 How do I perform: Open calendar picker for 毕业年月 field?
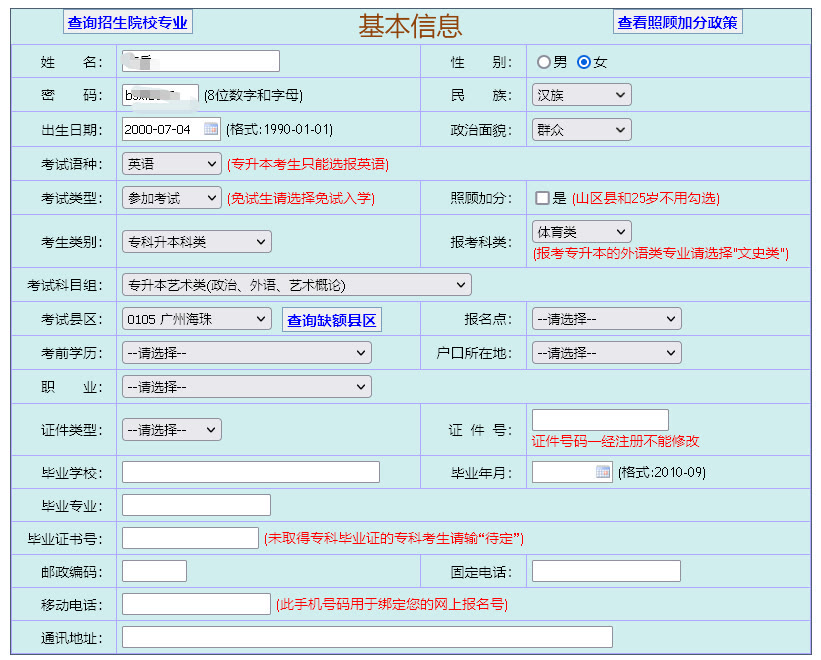coord(603,472)
